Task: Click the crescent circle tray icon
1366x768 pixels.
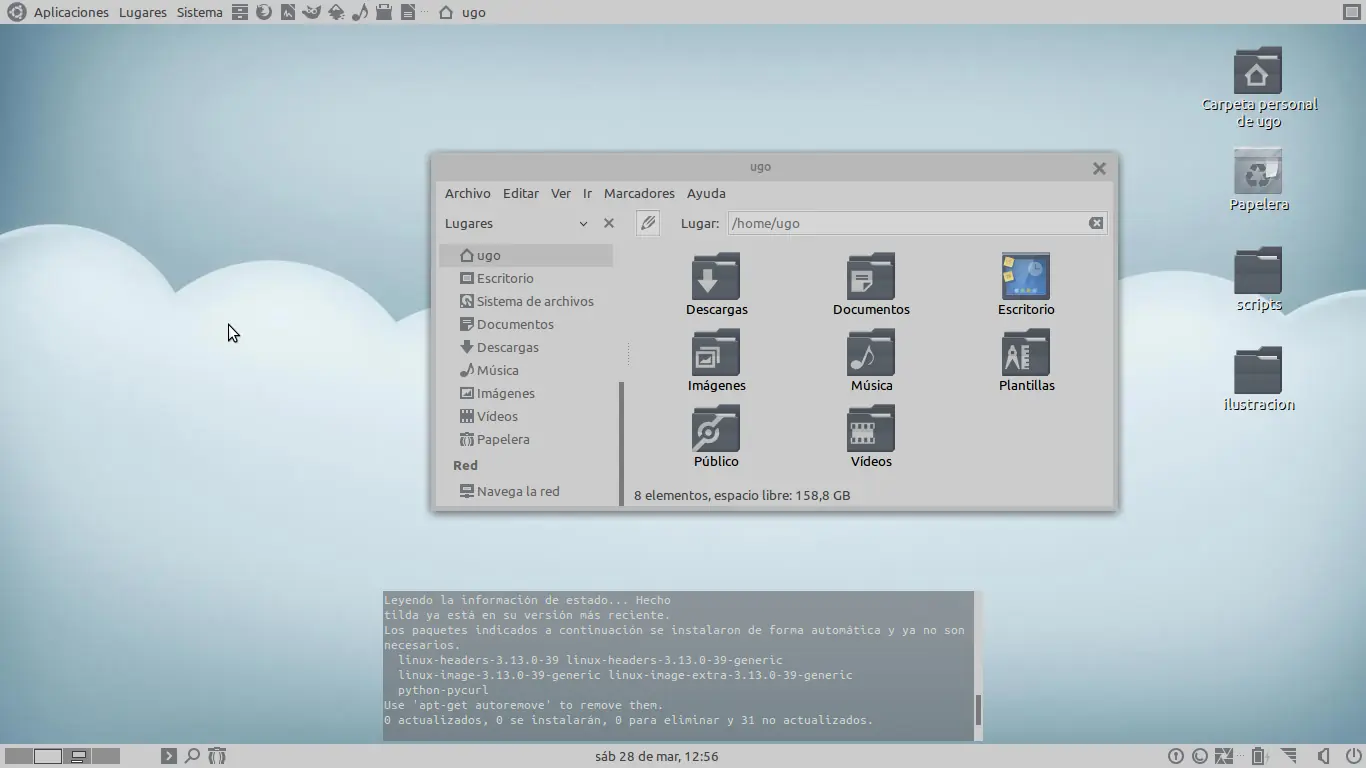Action: point(1200,756)
